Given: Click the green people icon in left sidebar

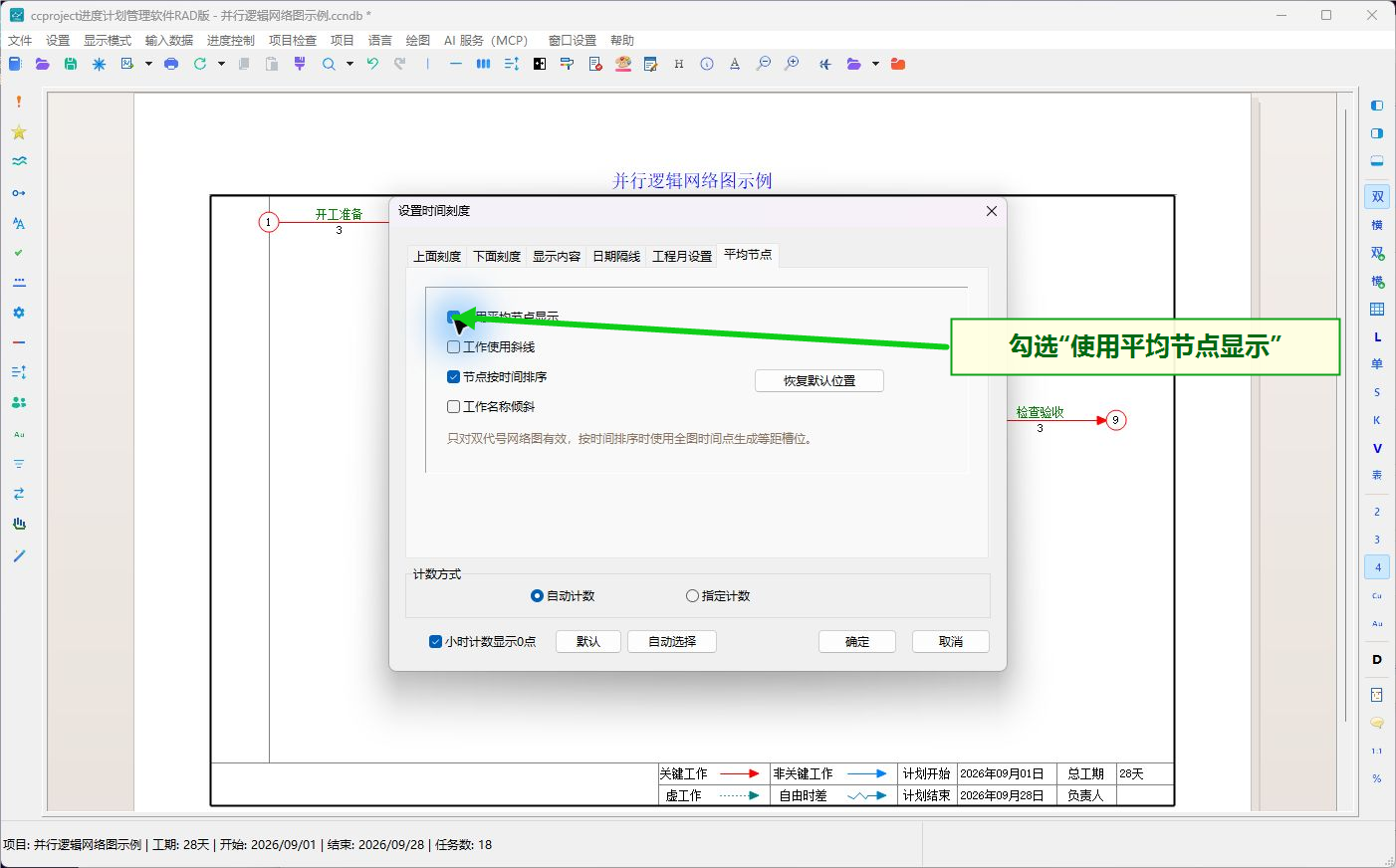Looking at the screenshot, I should [x=19, y=402].
